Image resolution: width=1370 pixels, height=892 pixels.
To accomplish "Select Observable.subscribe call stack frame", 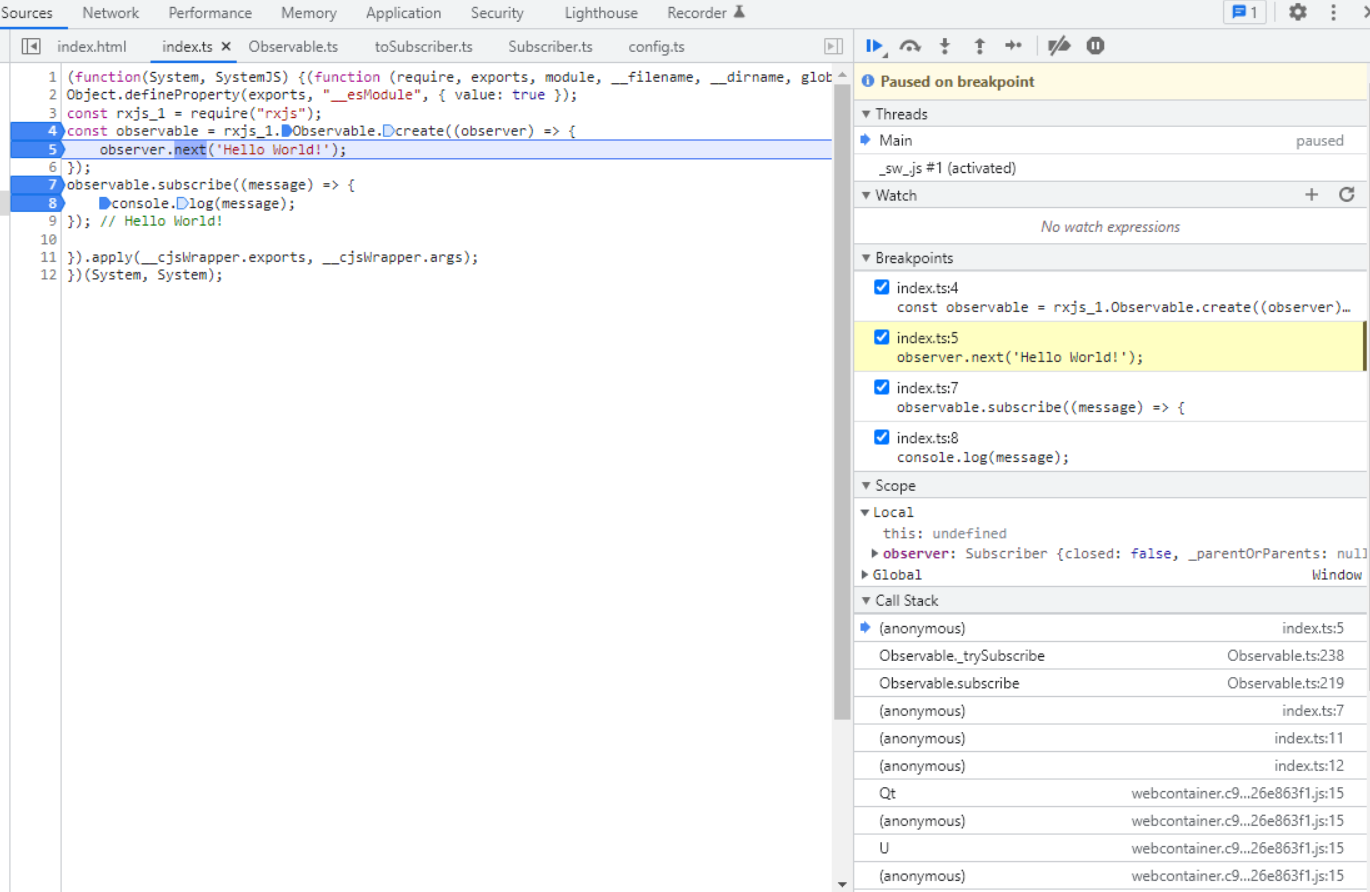I will 949,684.
